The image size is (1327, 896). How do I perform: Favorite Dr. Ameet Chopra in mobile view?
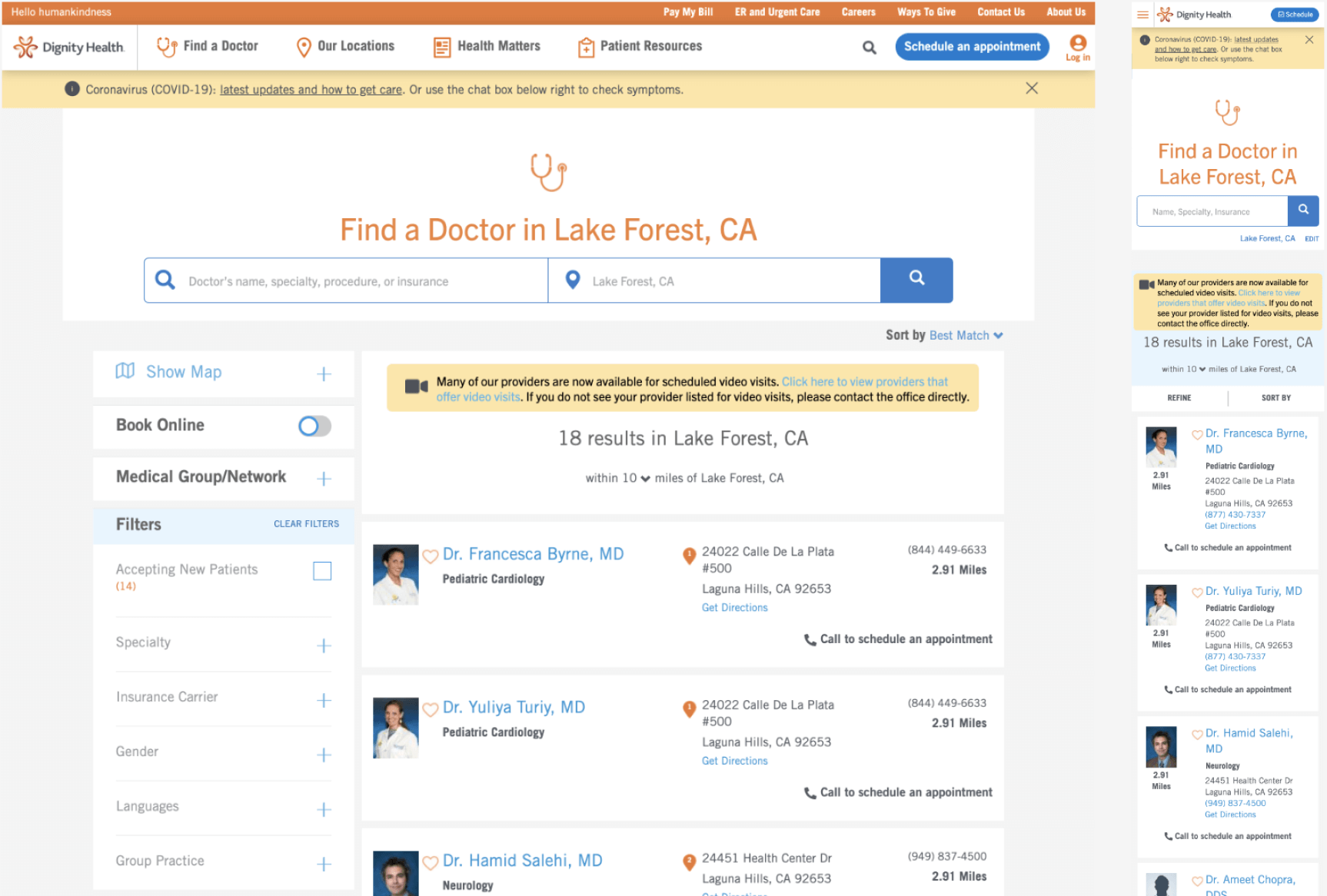pyautogui.click(x=1197, y=881)
